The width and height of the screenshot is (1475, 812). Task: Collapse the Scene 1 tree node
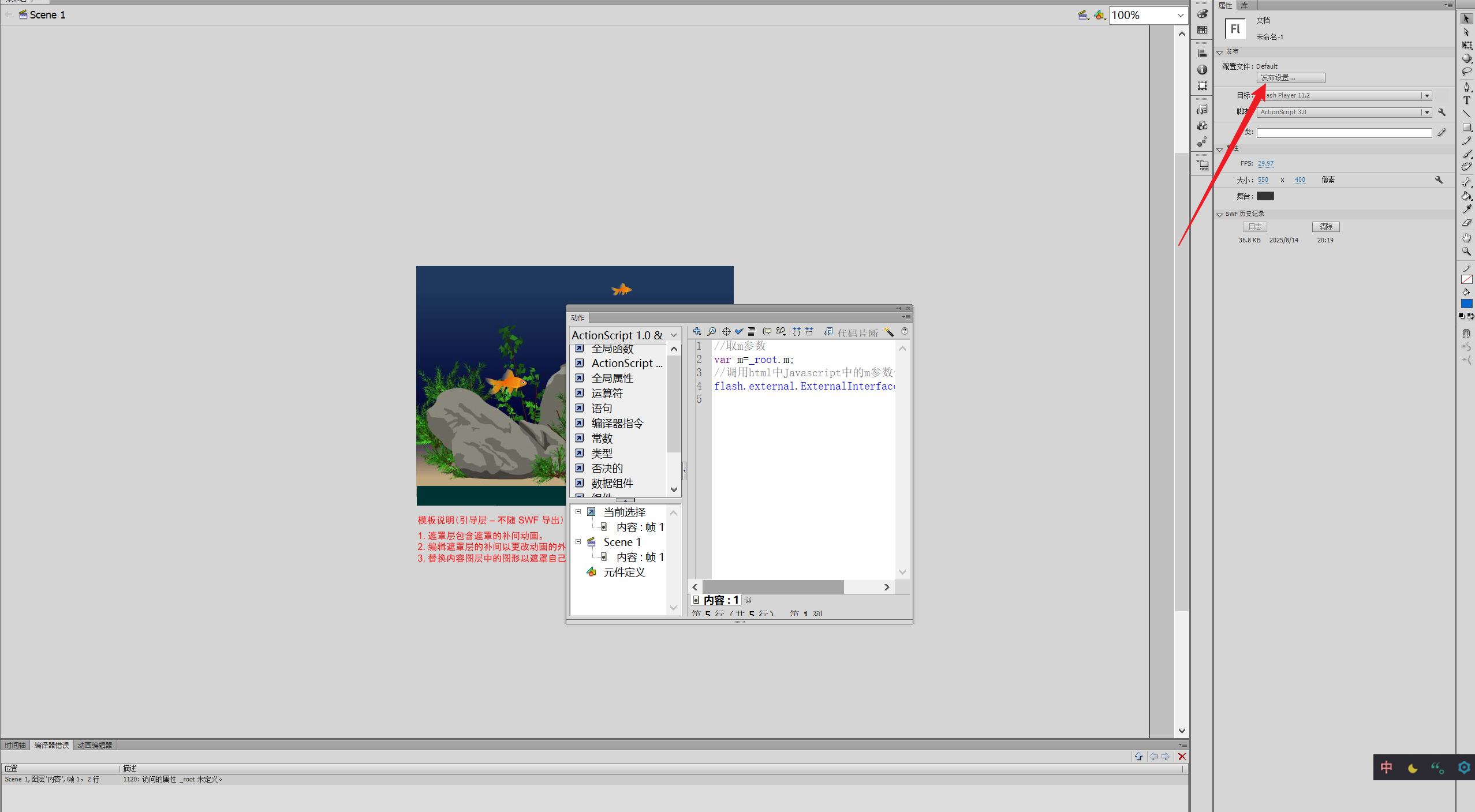[x=578, y=542]
